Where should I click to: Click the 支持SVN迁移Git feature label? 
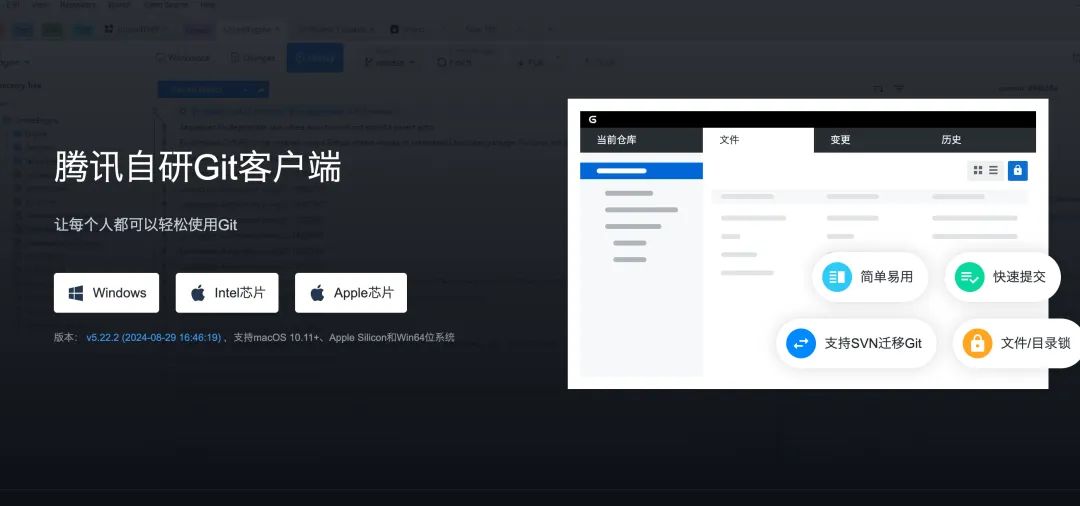tap(873, 344)
